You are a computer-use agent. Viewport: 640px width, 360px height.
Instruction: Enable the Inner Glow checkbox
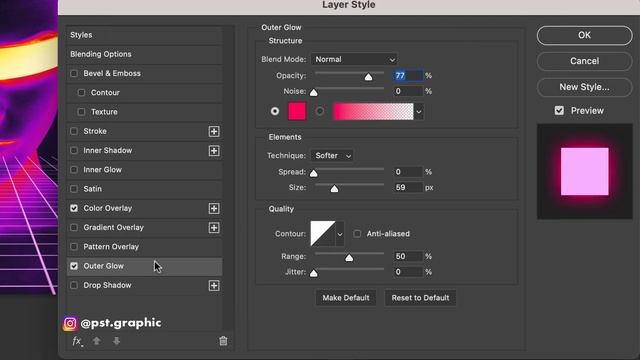(74, 169)
